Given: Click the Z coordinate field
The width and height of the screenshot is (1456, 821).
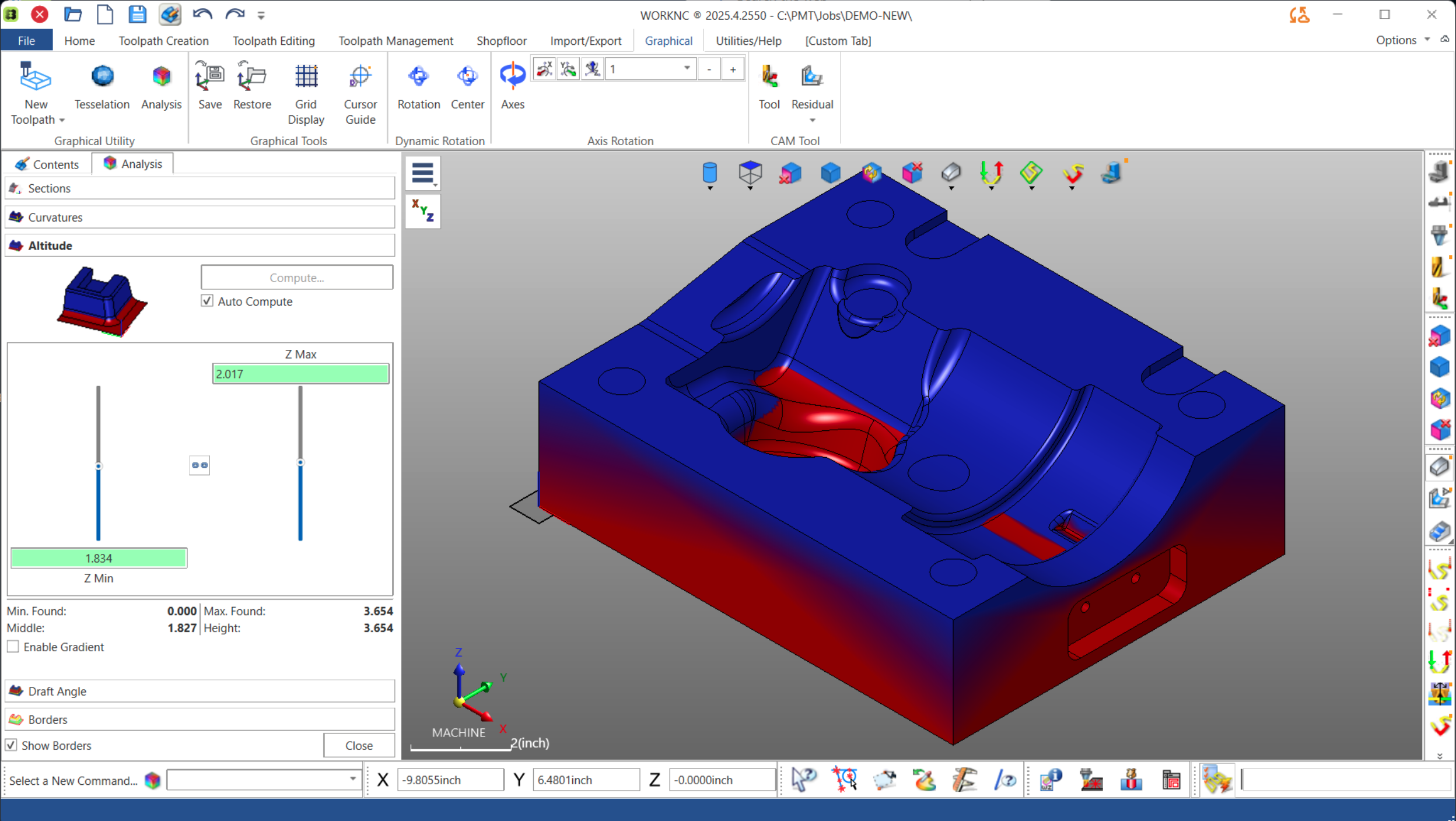Looking at the screenshot, I should (x=722, y=780).
